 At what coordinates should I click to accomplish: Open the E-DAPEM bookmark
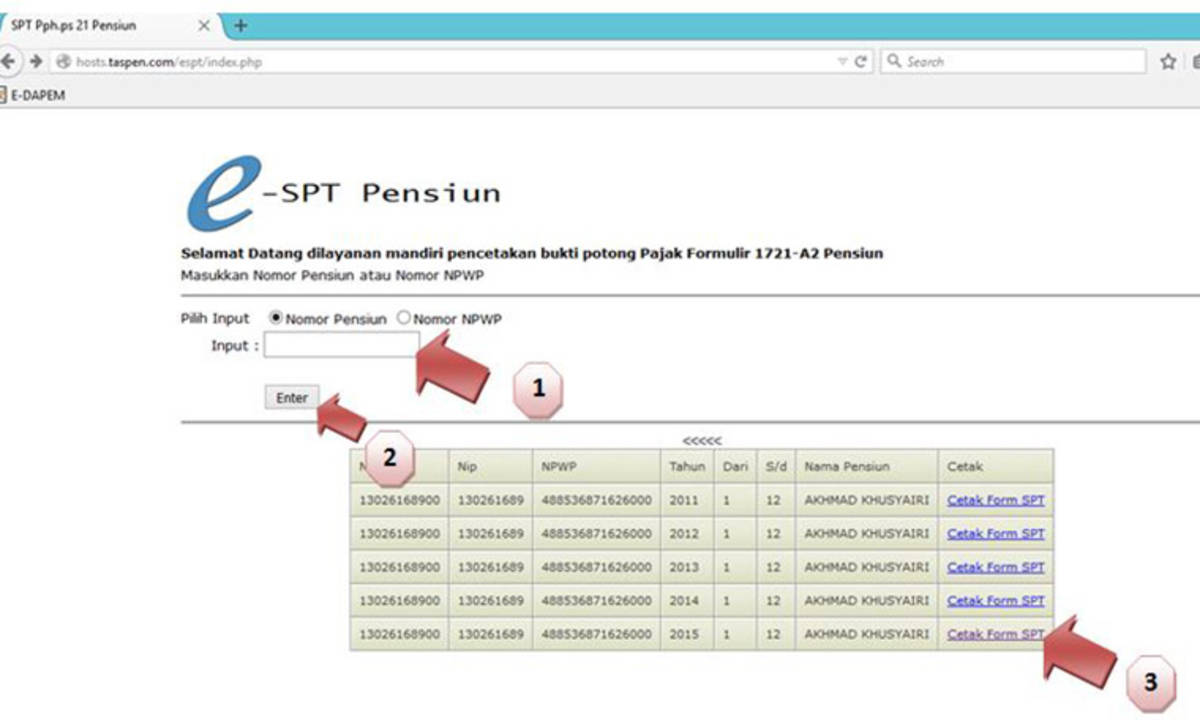point(36,95)
